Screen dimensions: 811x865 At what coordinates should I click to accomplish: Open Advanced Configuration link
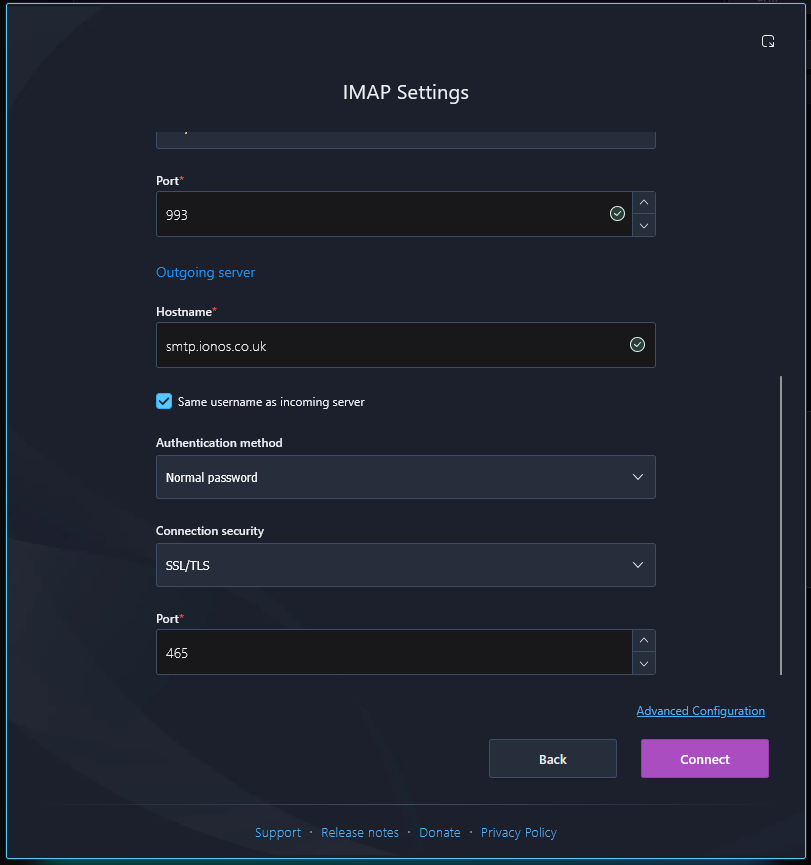click(x=701, y=711)
